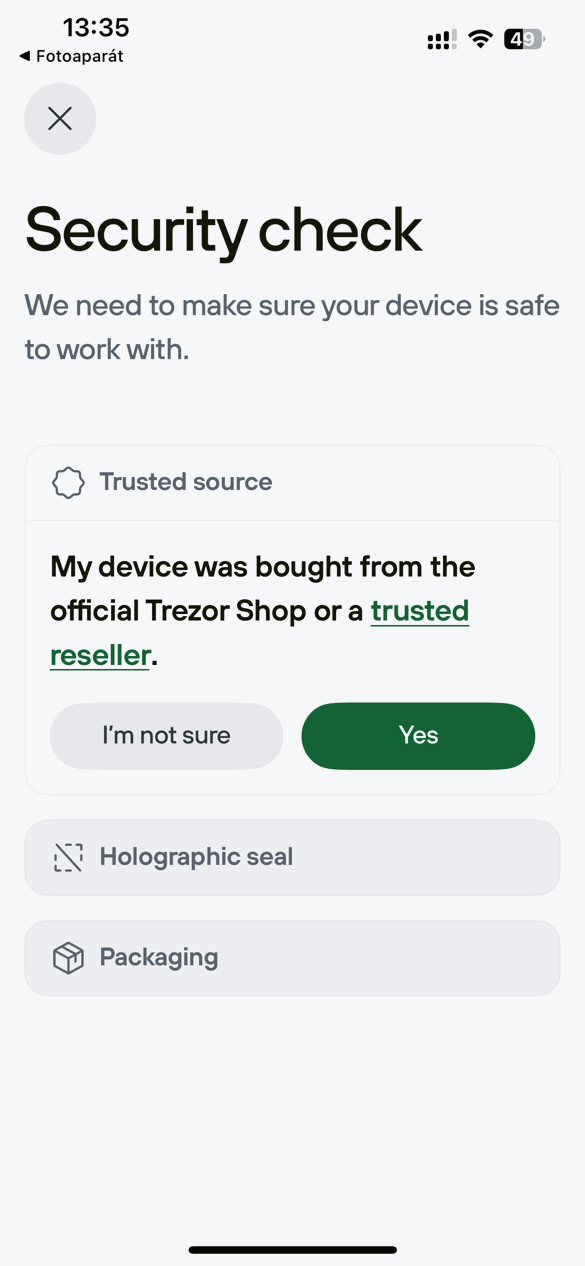Click the Trusted source badge icon

(68, 482)
